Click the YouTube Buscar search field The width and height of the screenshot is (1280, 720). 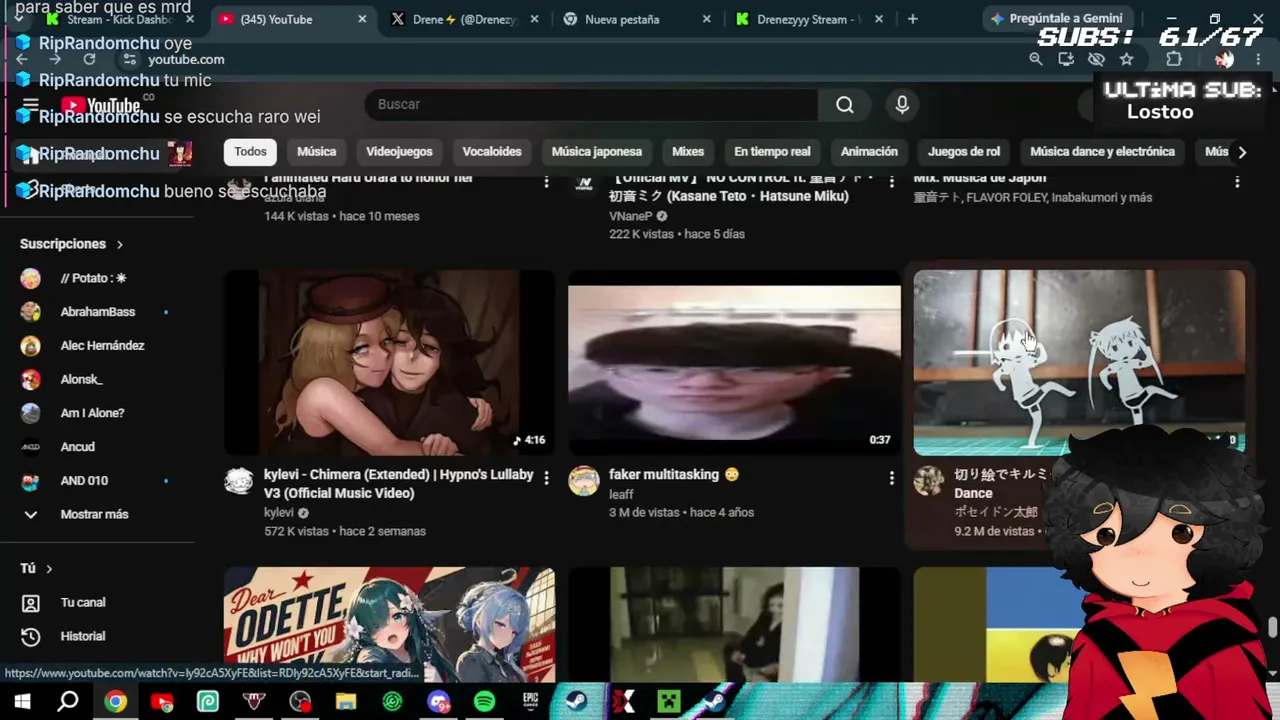[x=592, y=105]
